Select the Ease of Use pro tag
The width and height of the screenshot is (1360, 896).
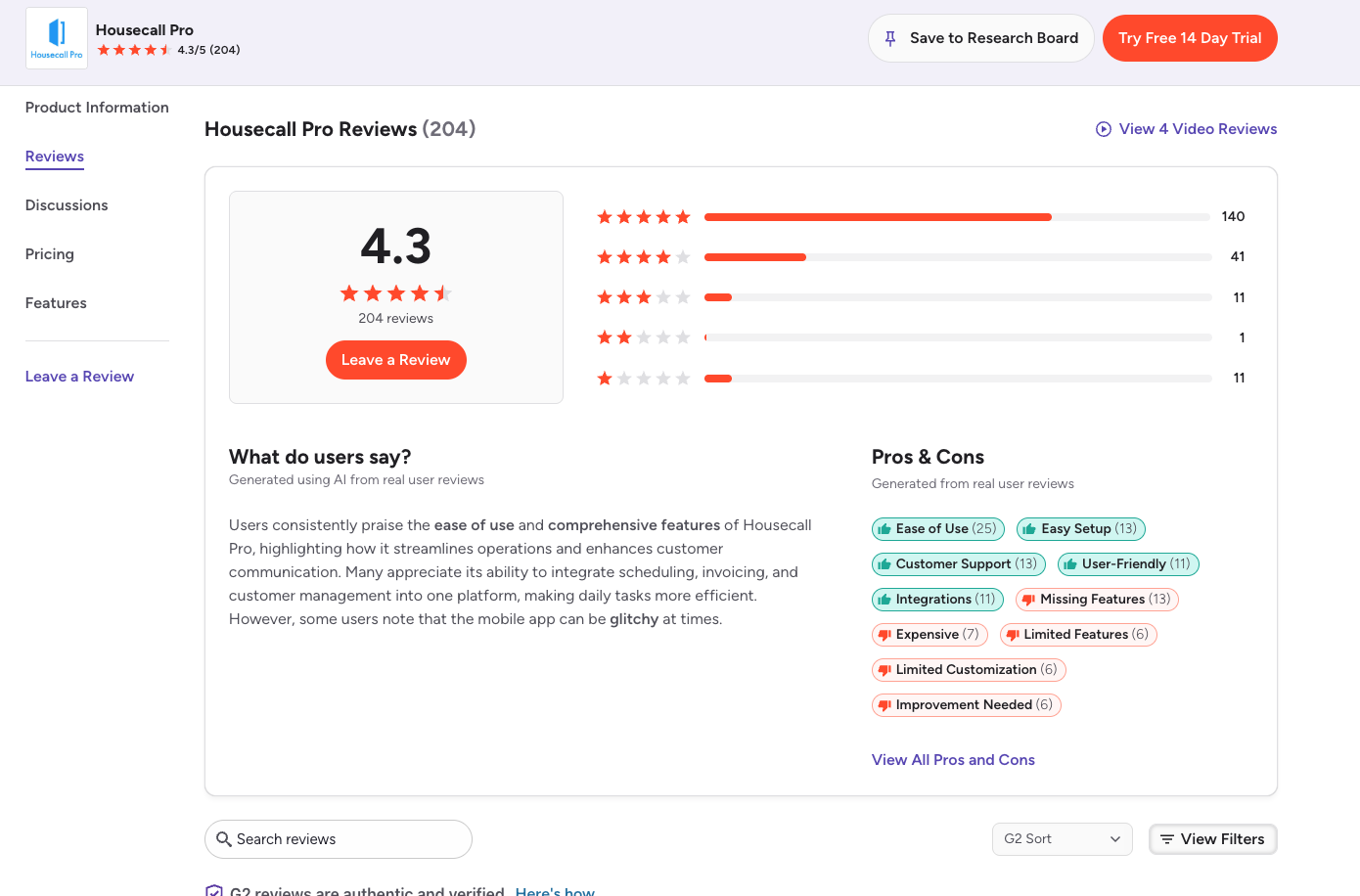[938, 529]
